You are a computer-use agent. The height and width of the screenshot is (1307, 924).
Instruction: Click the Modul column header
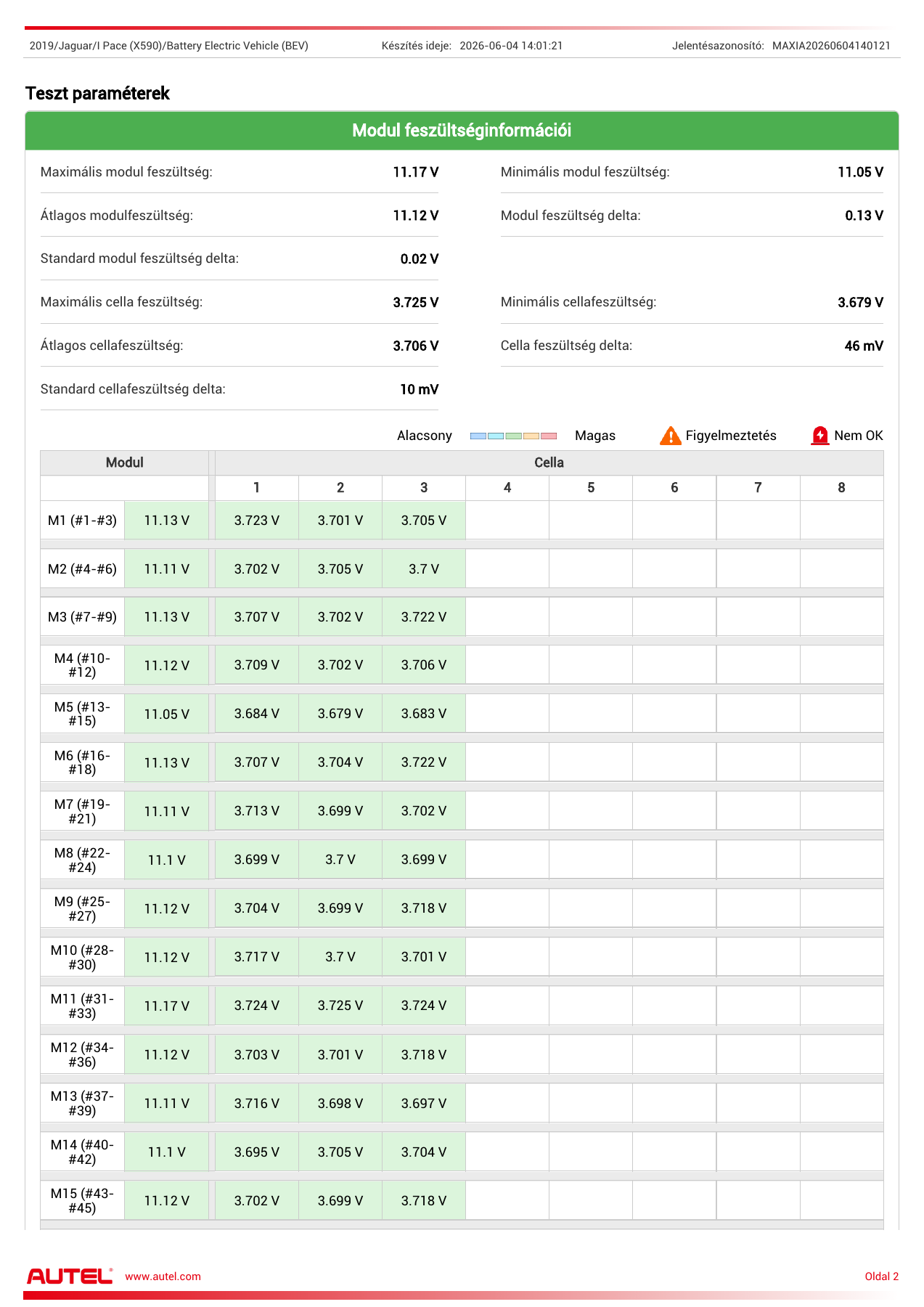coord(125,463)
